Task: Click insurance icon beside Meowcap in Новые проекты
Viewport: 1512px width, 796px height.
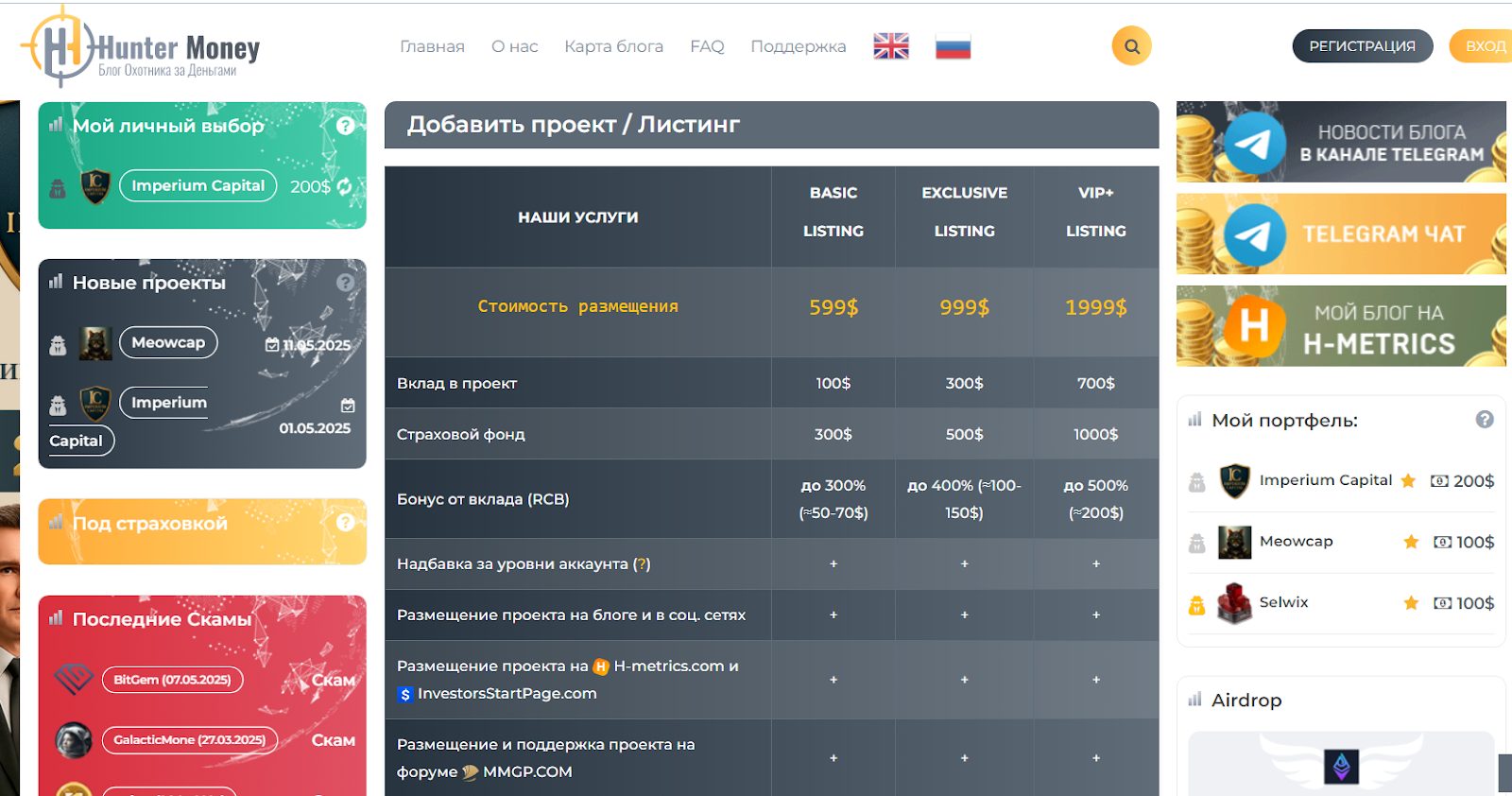Action: [x=58, y=345]
